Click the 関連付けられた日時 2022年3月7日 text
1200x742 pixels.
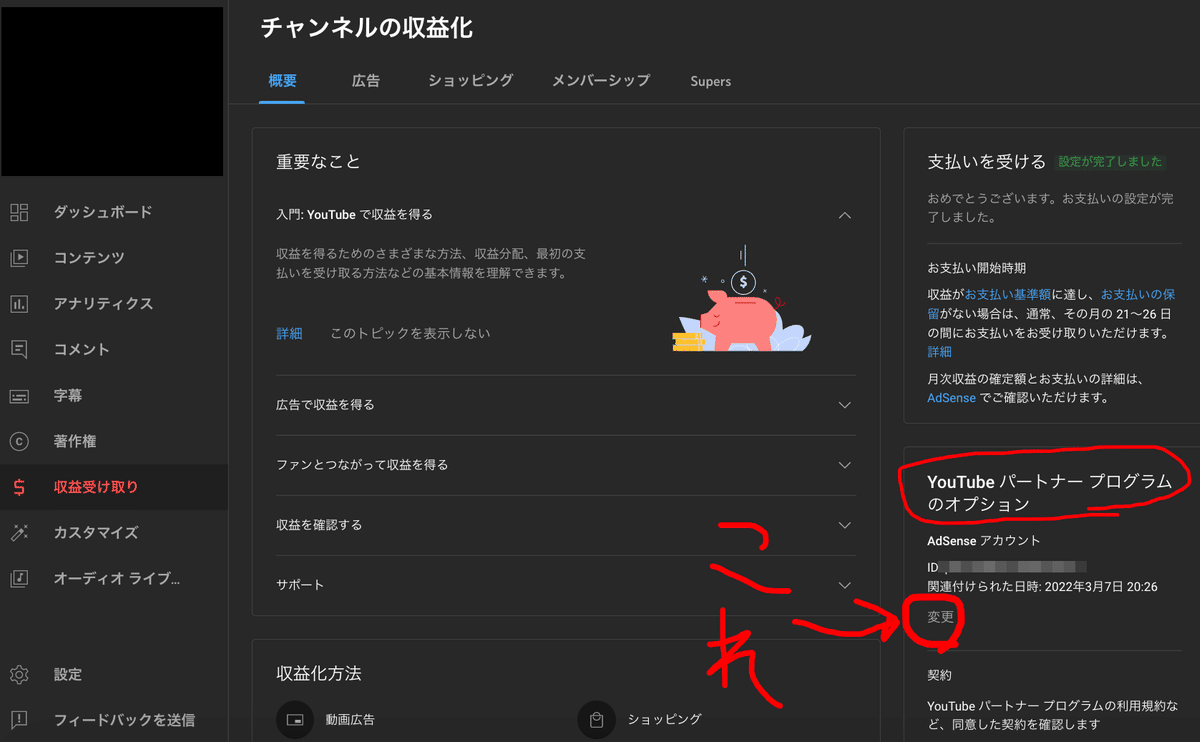(1042, 587)
